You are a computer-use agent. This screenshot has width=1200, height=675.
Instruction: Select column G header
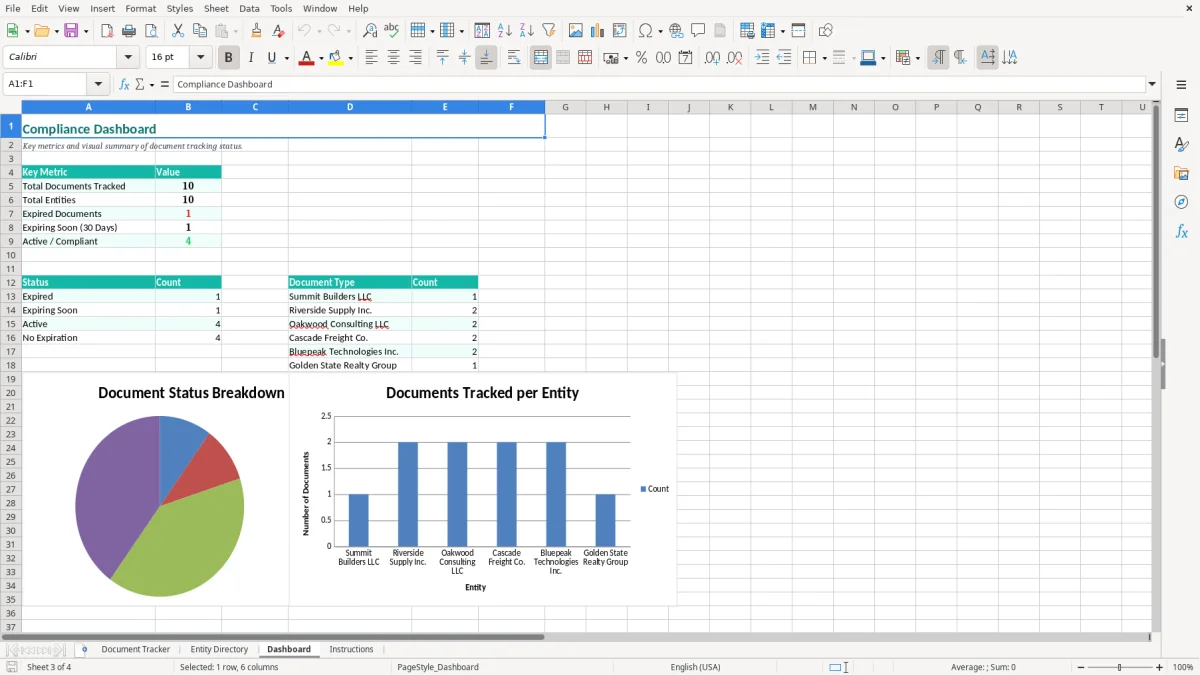[565, 107]
